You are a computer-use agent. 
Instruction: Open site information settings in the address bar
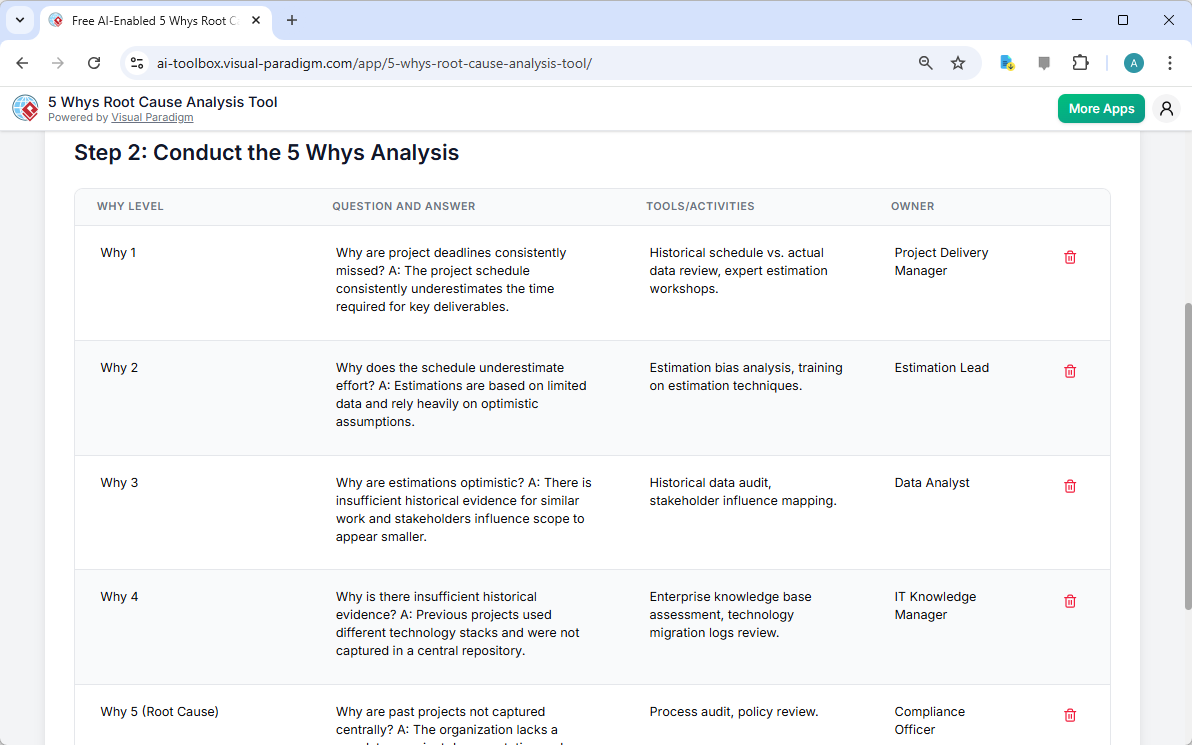(x=137, y=62)
